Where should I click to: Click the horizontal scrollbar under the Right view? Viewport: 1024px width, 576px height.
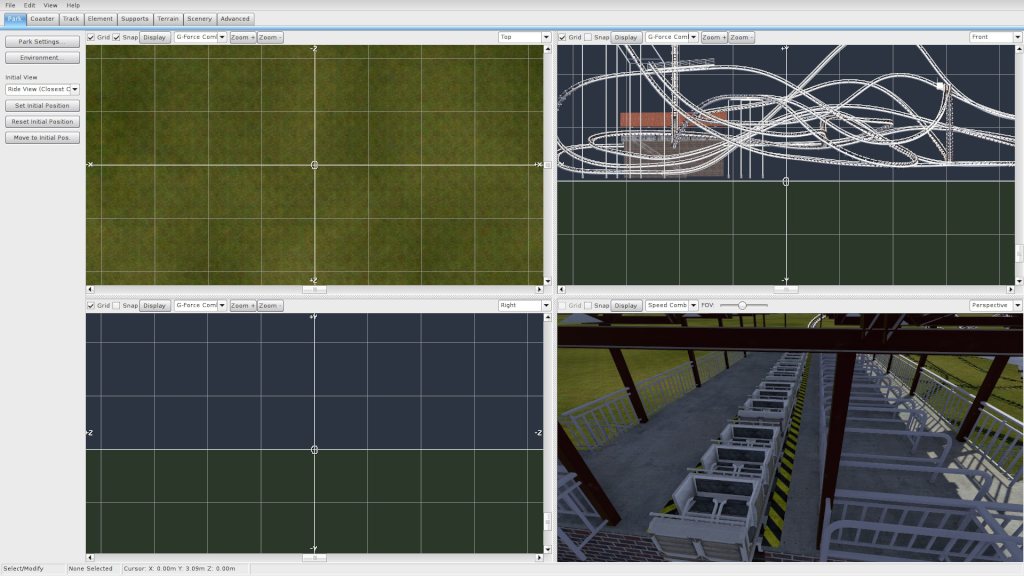(314, 558)
